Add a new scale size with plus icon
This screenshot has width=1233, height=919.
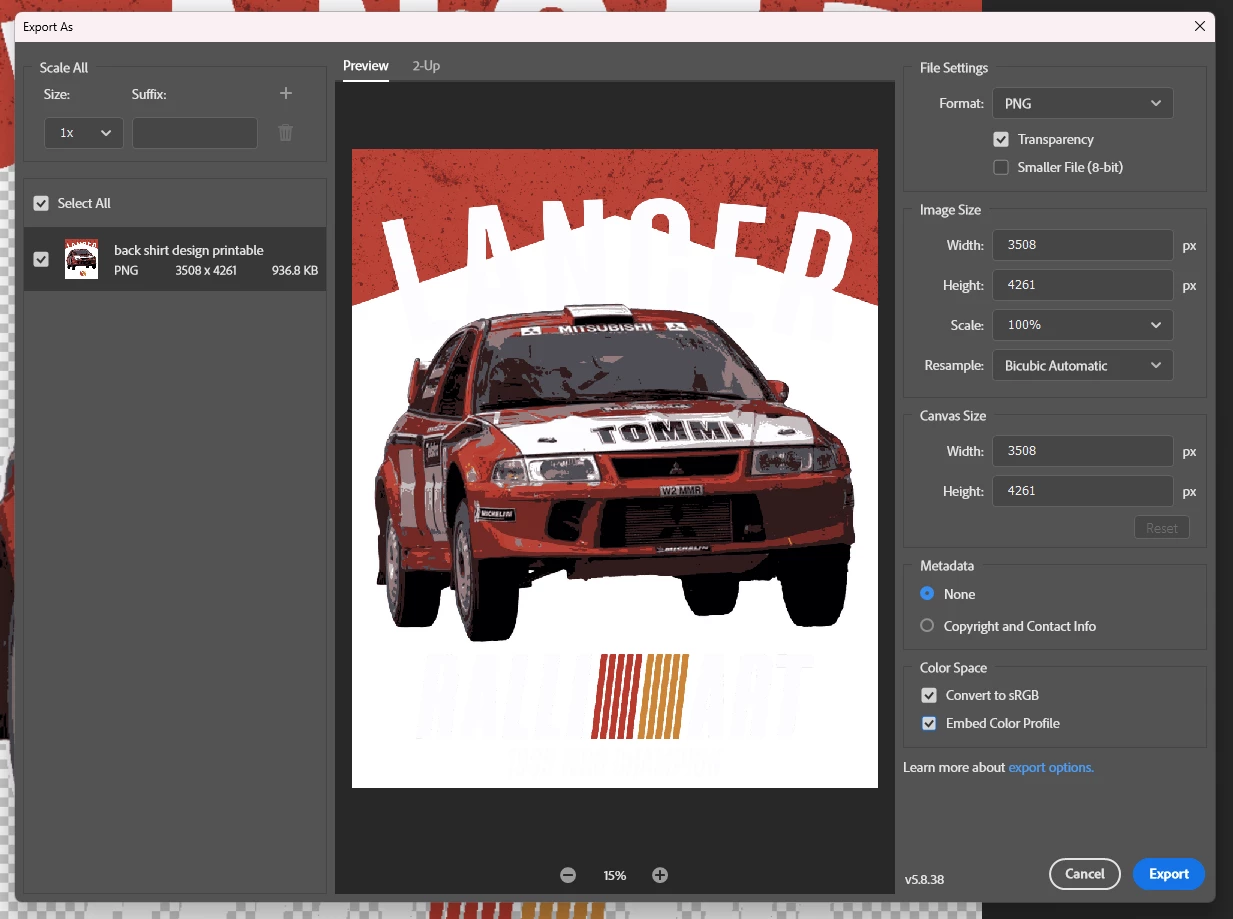click(x=286, y=93)
